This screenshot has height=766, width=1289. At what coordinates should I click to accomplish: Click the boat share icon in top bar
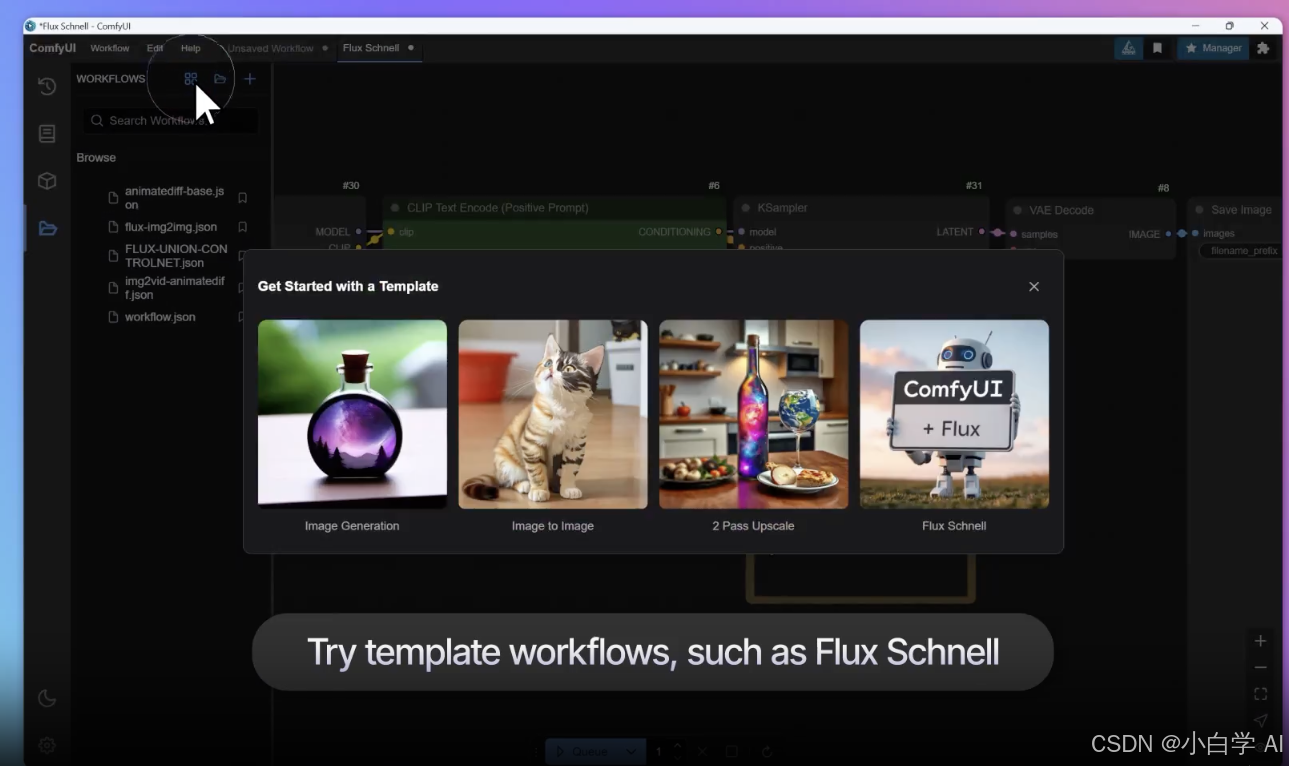pyautogui.click(x=1129, y=48)
